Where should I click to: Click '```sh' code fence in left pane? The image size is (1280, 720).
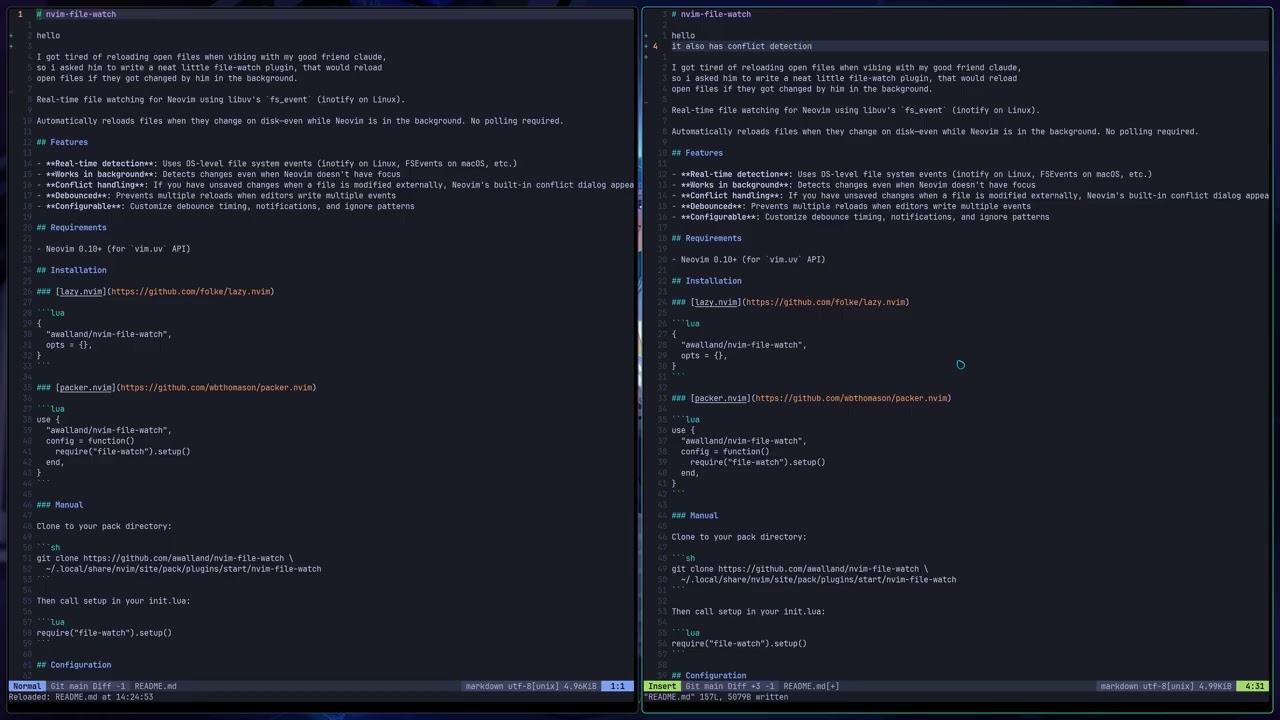point(48,548)
